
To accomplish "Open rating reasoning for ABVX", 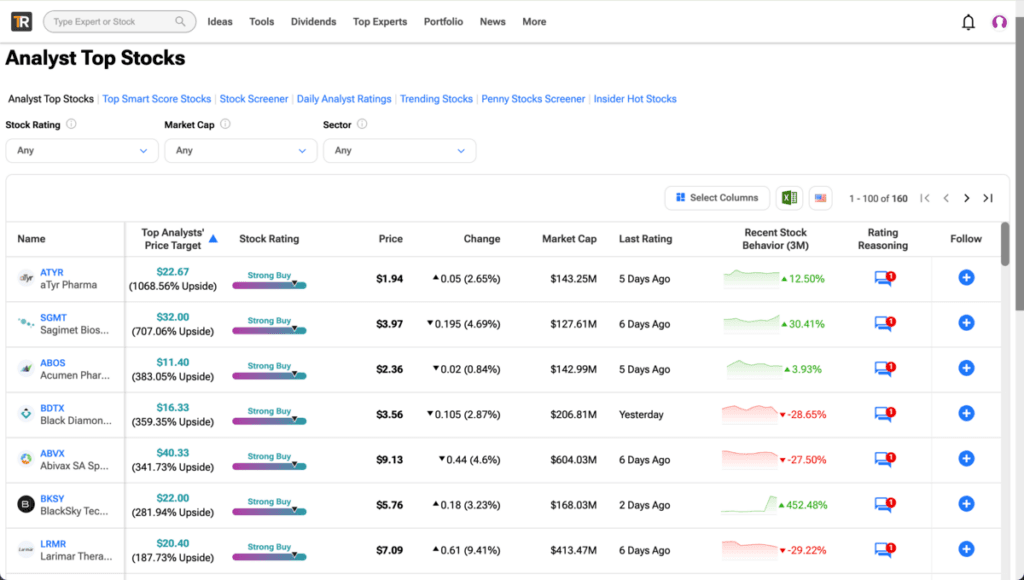I will coord(884,460).
